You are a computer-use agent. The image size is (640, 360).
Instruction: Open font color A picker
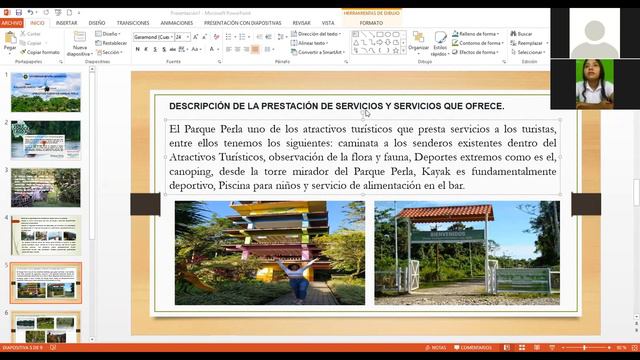pyautogui.click(x=211, y=49)
